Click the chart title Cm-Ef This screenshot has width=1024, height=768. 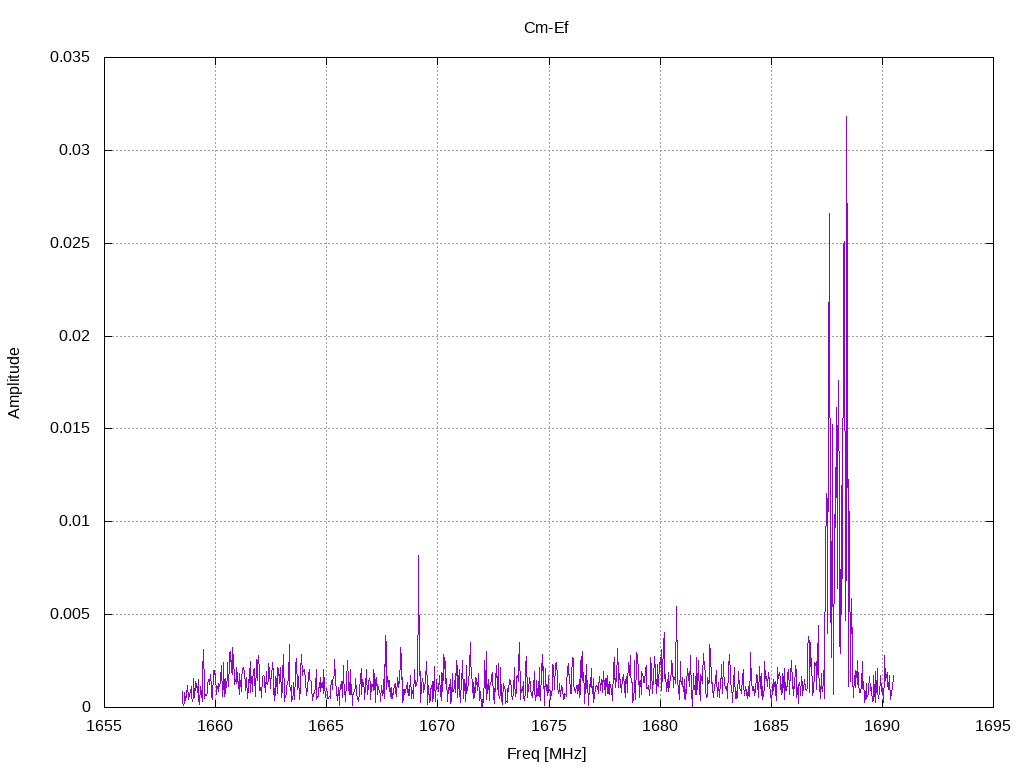click(x=546, y=28)
